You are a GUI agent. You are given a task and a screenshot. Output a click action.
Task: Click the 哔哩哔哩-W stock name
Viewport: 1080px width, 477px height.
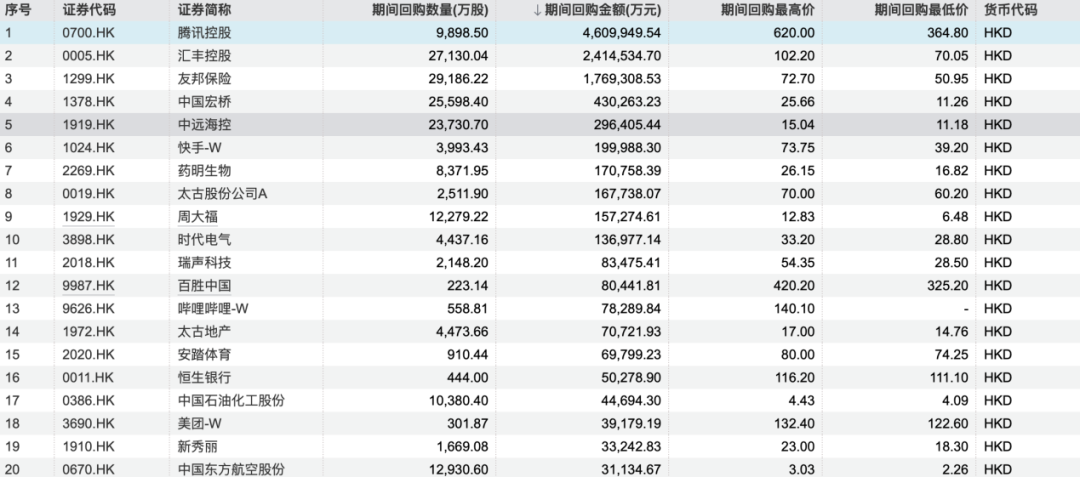(212, 308)
